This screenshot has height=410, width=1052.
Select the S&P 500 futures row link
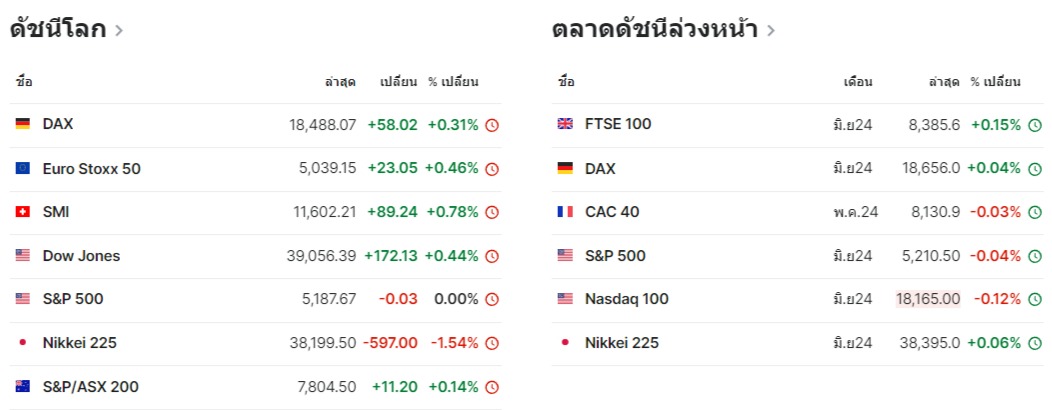click(x=615, y=256)
